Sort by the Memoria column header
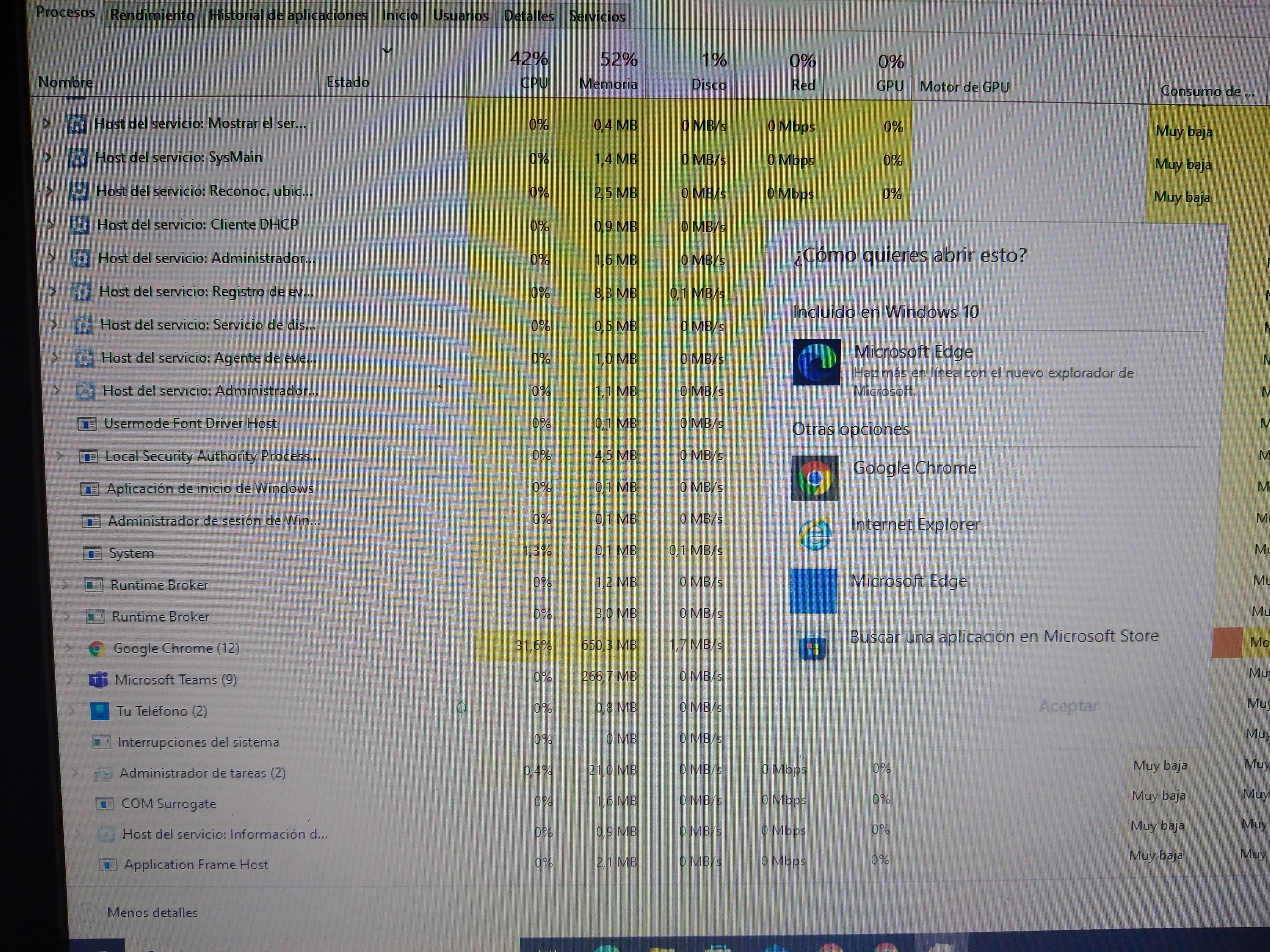This screenshot has height=952, width=1270. [x=608, y=84]
